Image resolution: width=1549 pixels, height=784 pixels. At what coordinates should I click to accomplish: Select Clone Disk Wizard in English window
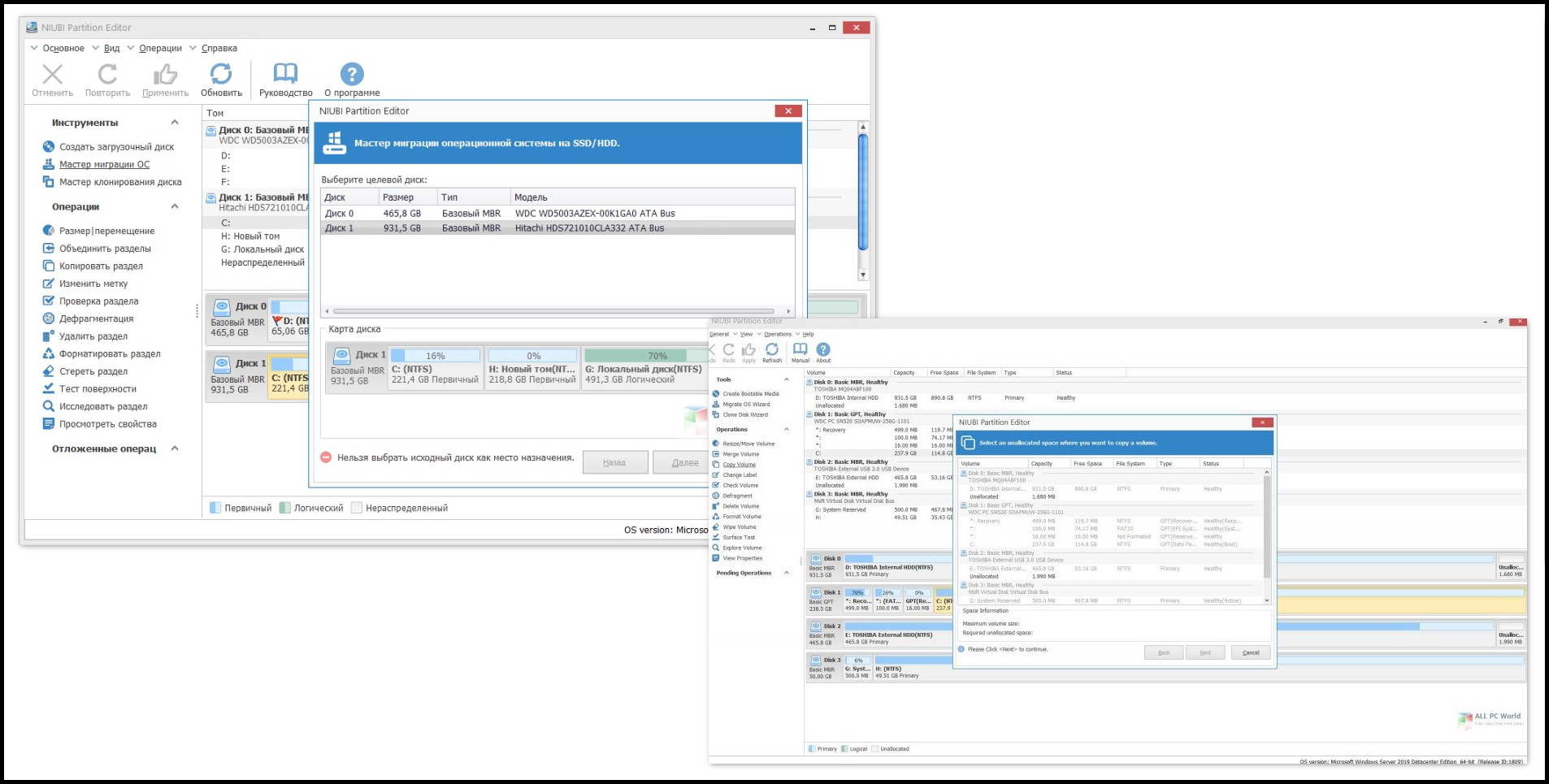pos(745,415)
